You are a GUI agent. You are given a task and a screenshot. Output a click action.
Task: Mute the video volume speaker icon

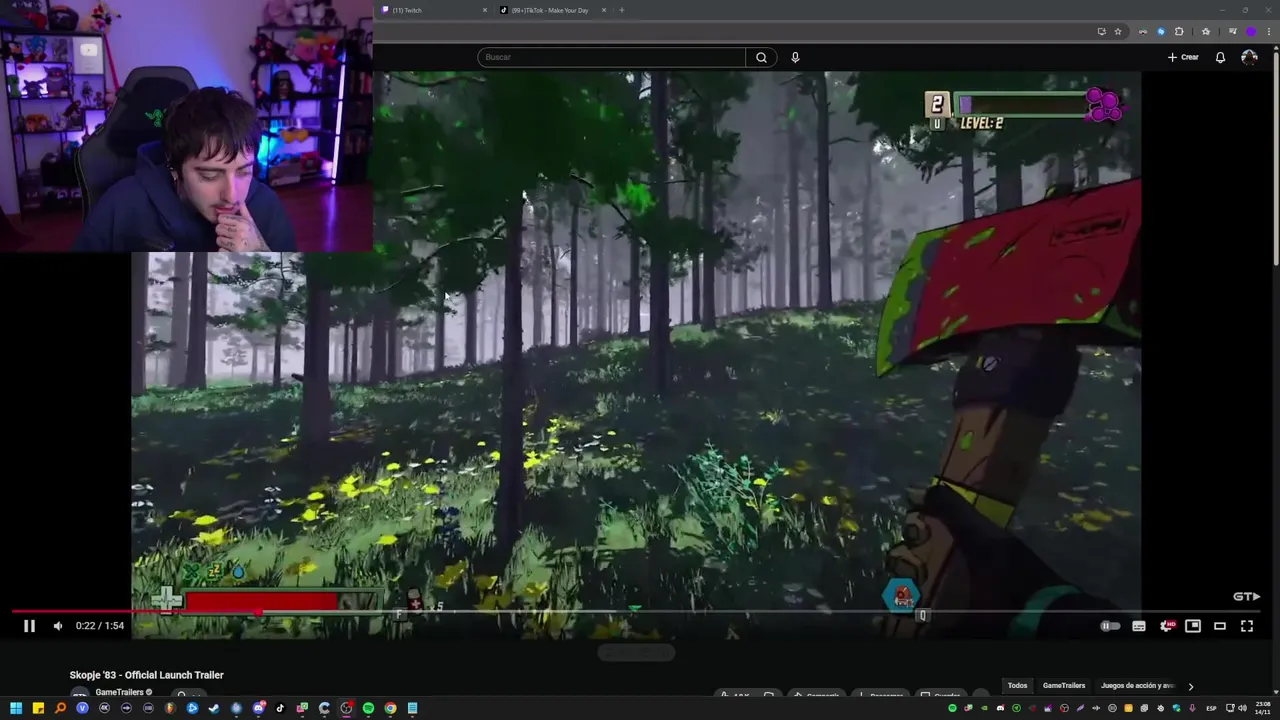pyautogui.click(x=58, y=626)
